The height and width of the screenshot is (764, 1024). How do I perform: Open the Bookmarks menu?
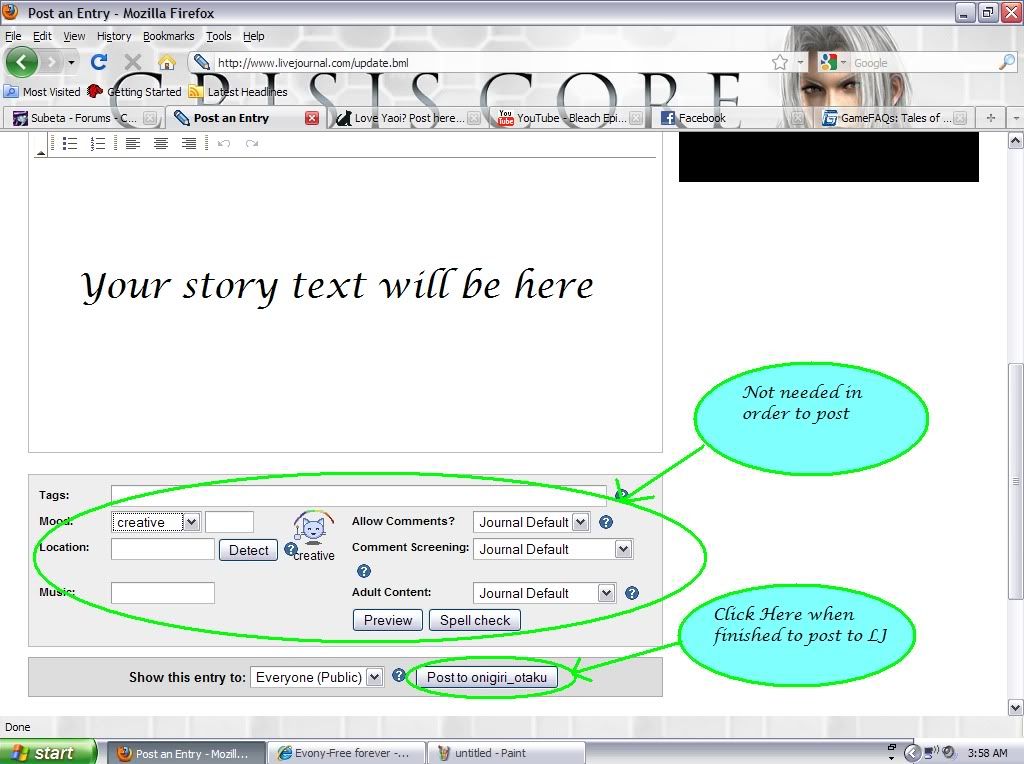[168, 36]
